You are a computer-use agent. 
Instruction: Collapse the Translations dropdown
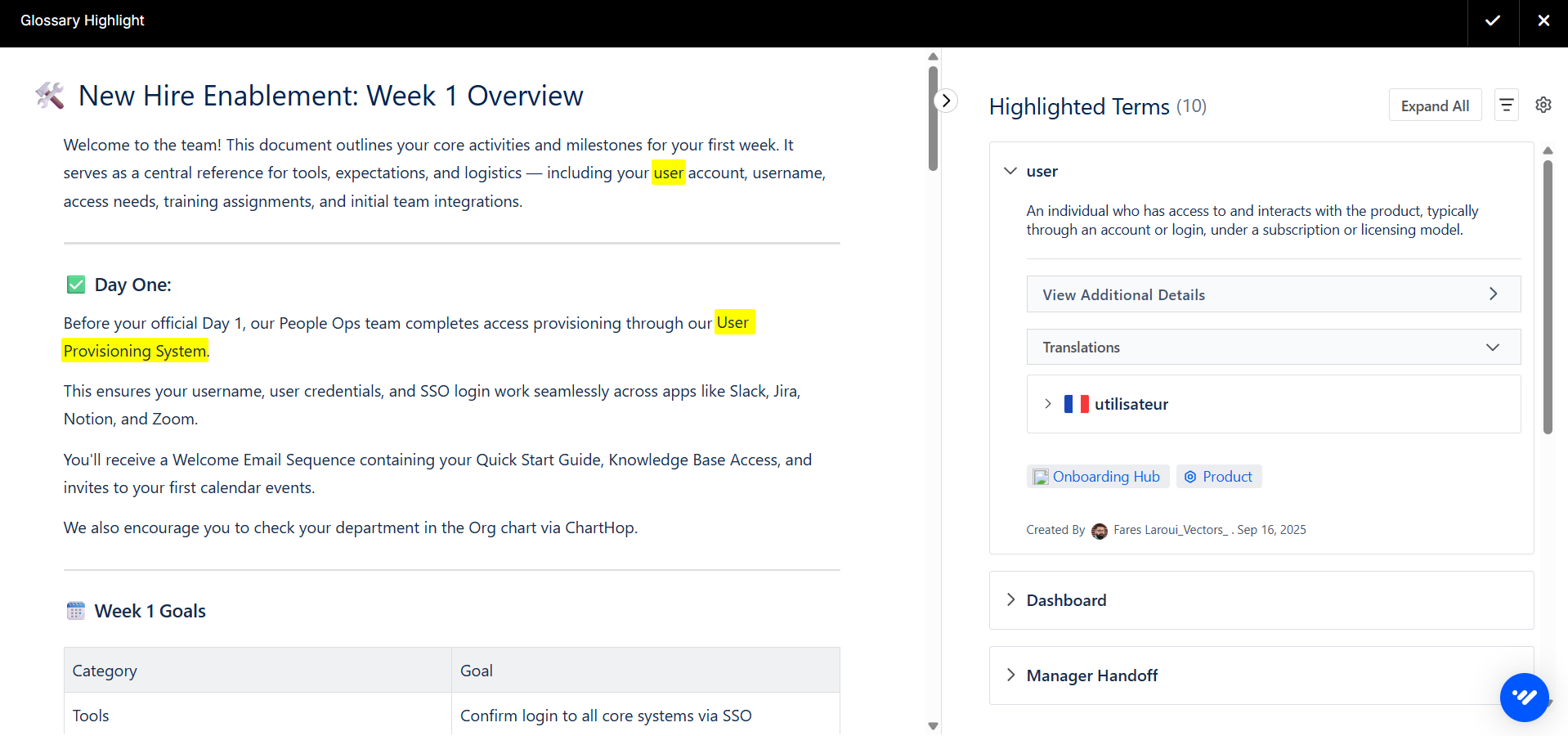[1274, 347]
